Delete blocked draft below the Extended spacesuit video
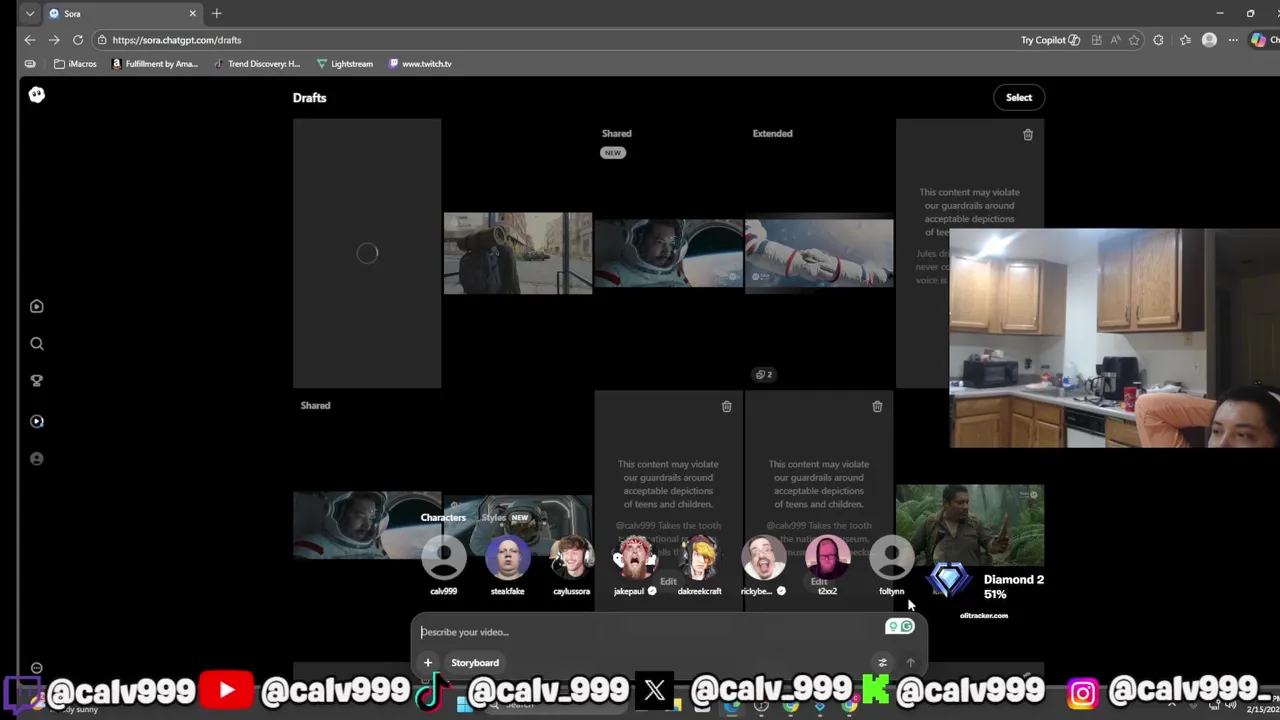 [877, 406]
